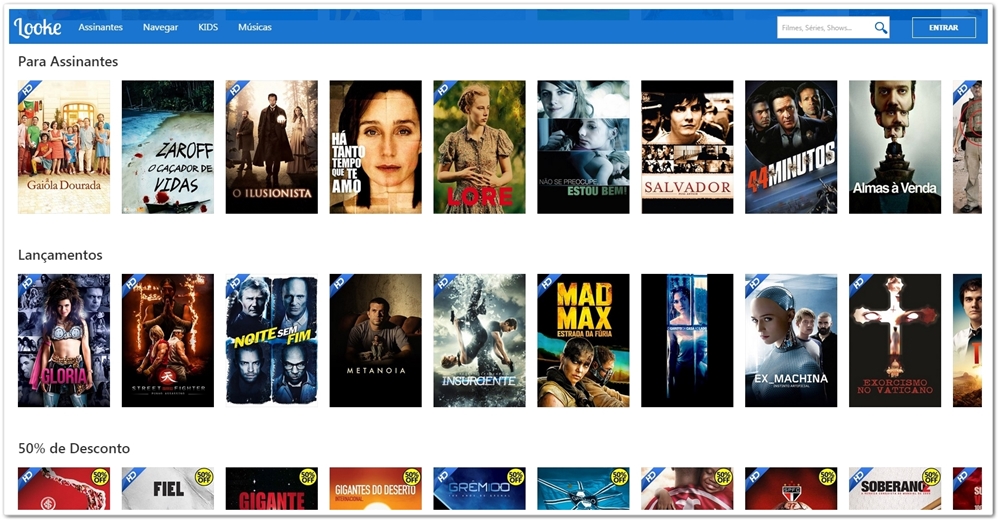Screen dimensions: 1000x522
Task: Select the Soberano 2 poster
Action: (x=895, y=489)
